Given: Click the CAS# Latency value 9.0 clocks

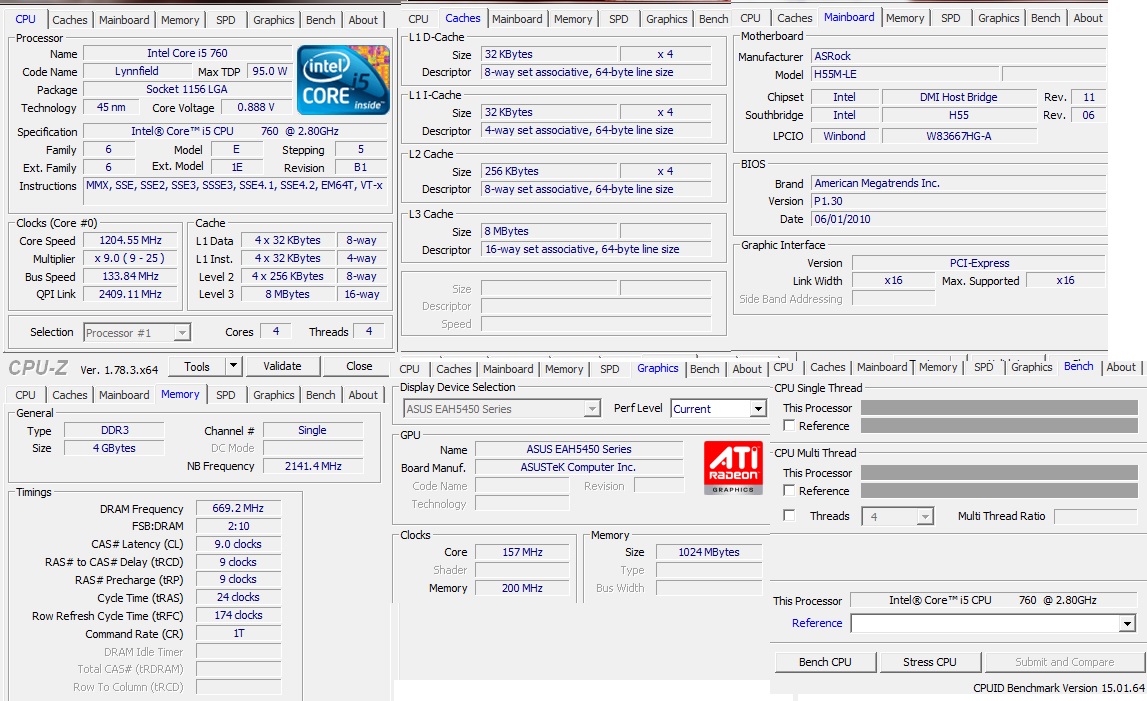Looking at the screenshot, I should point(238,544).
